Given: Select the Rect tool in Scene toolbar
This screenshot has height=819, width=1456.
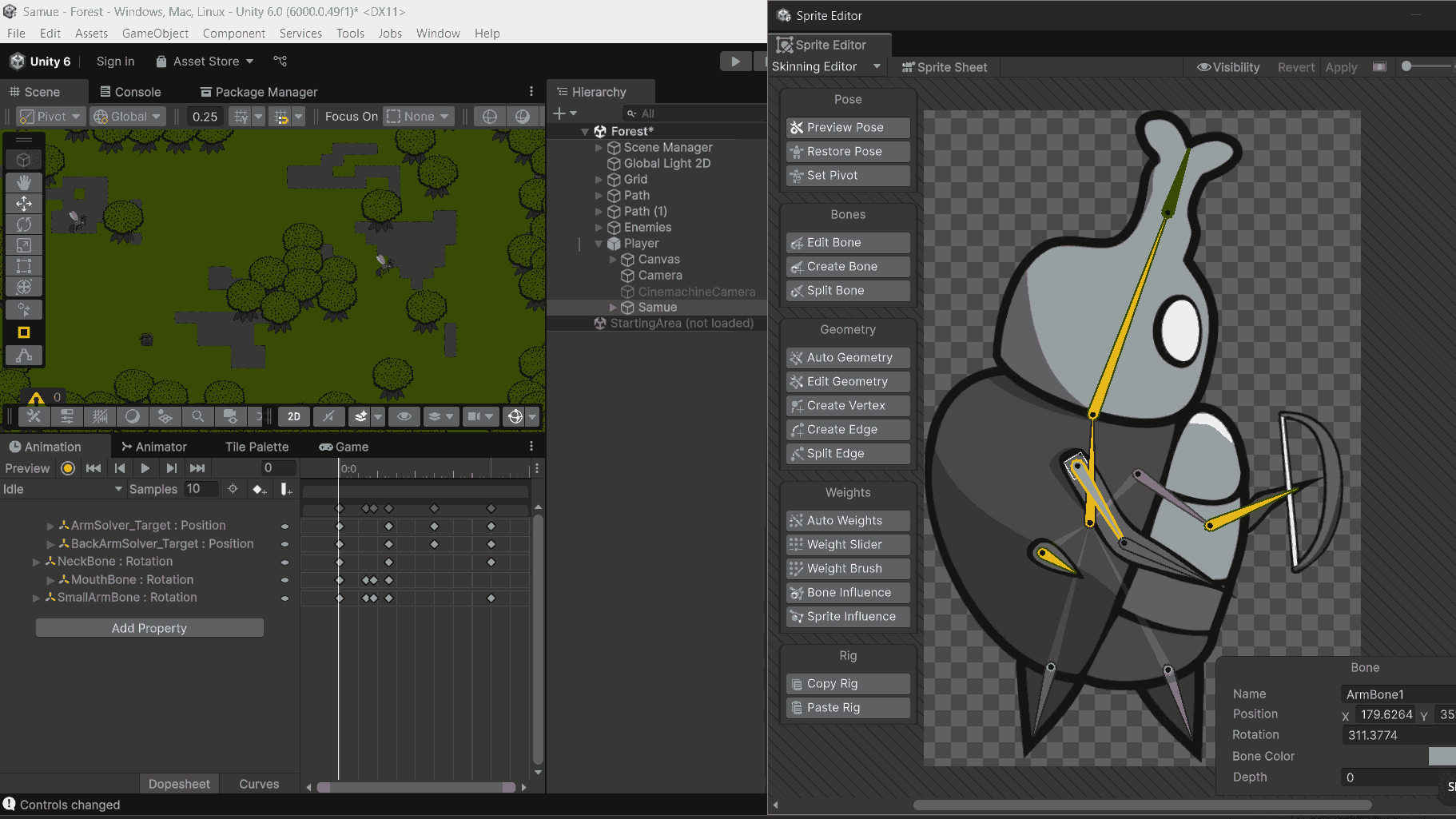Looking at the screenshot, I should click(x=24, y=266).
